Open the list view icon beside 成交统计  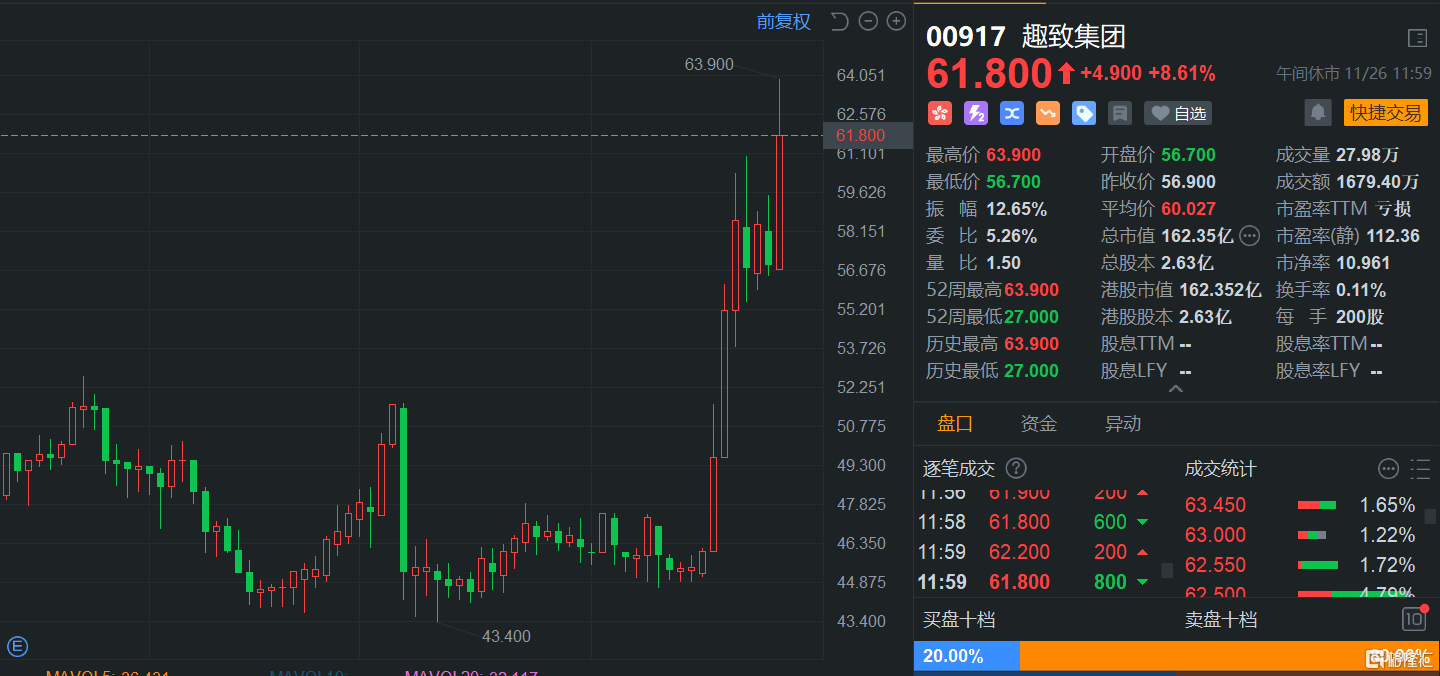[1420, 468]
